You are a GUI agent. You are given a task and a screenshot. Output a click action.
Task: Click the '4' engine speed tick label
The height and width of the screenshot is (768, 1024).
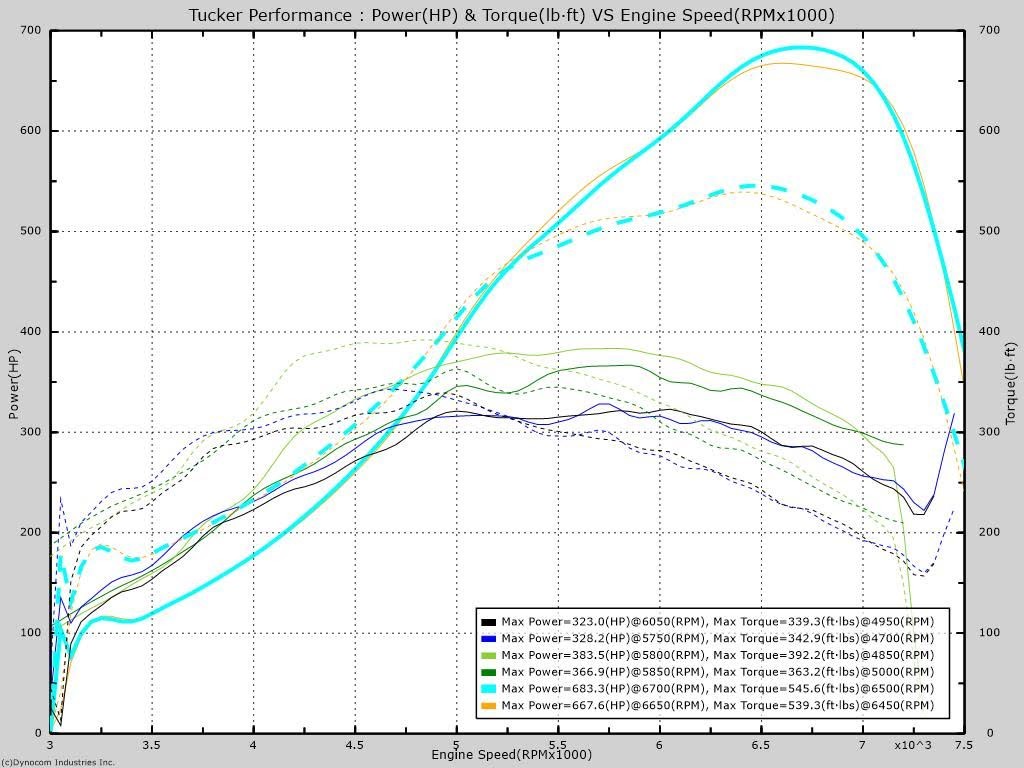tap(253, 745)
